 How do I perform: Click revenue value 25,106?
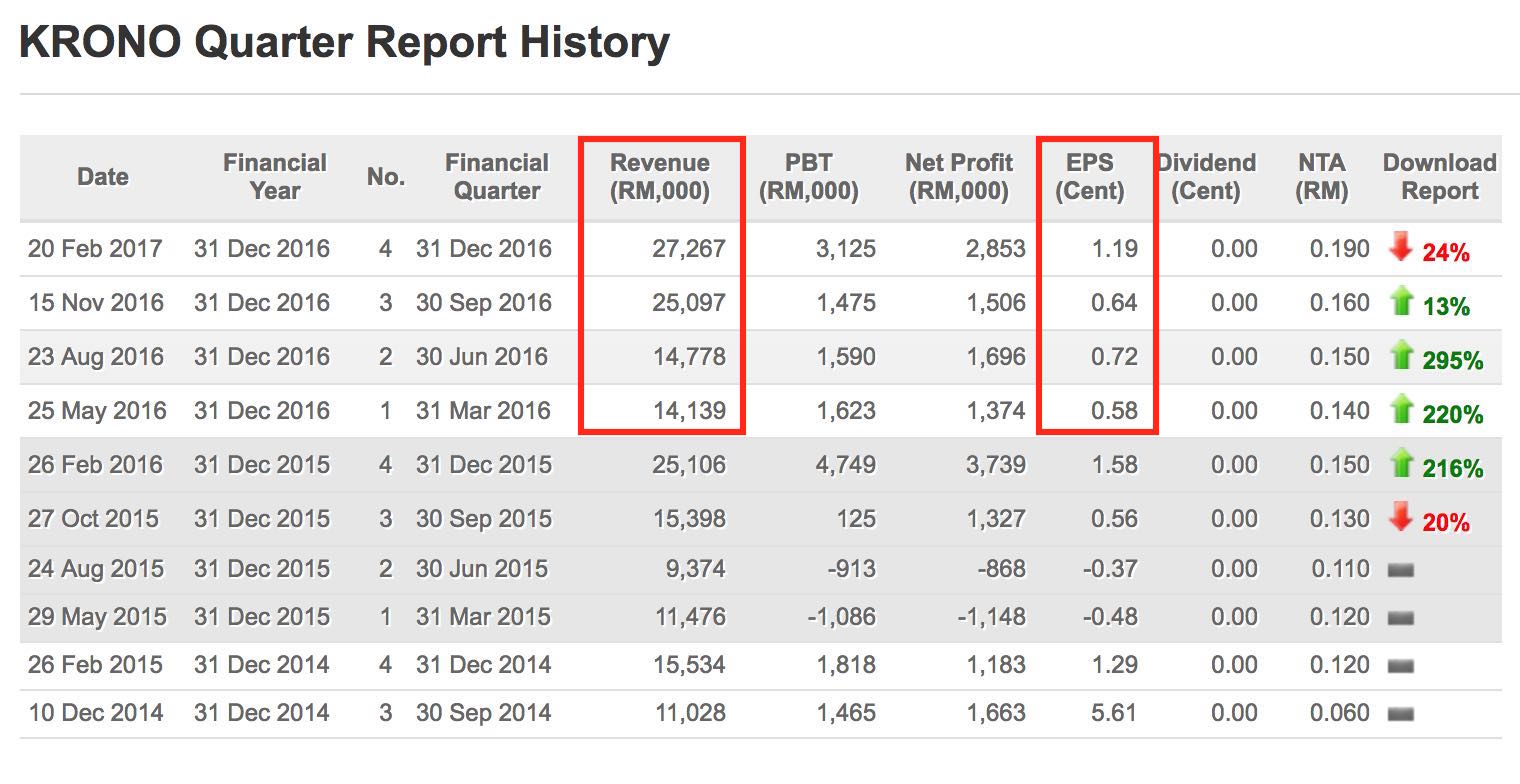click(691, 465)
